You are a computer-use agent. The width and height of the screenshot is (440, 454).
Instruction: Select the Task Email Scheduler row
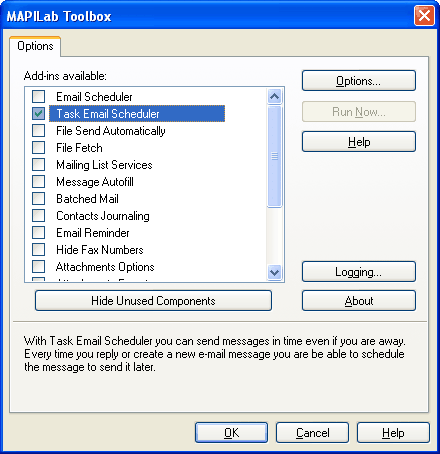coord(137,114)
